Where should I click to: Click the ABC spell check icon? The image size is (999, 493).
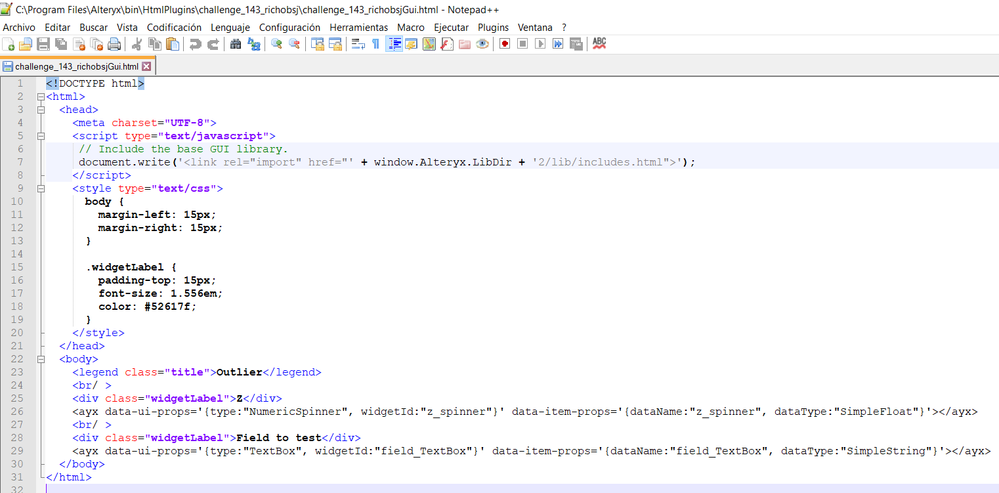[x=599, y=44]
